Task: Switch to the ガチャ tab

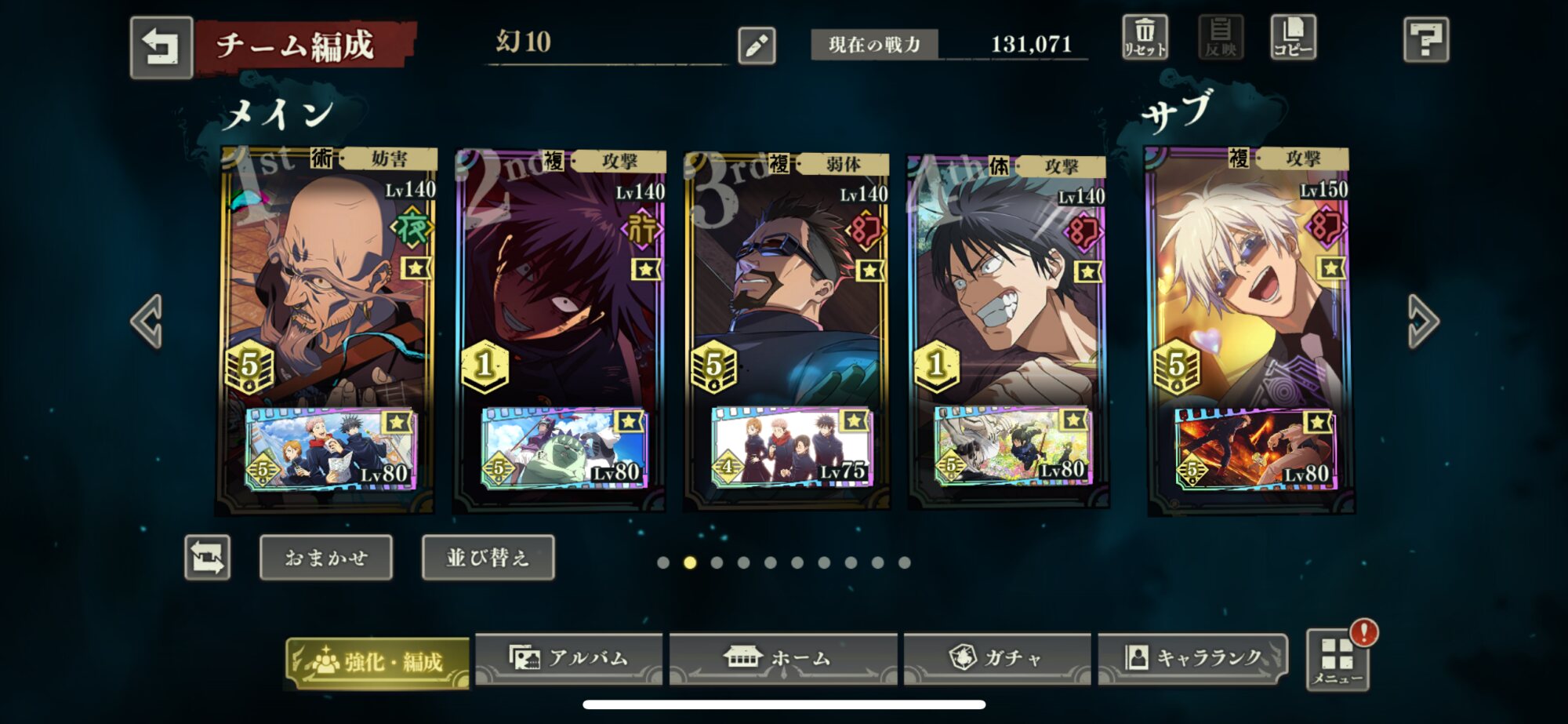Action: tap(997, 659)
